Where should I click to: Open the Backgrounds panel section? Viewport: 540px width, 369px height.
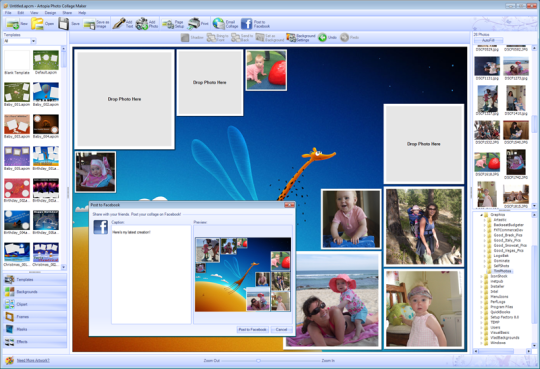click(x=35, y=292)
